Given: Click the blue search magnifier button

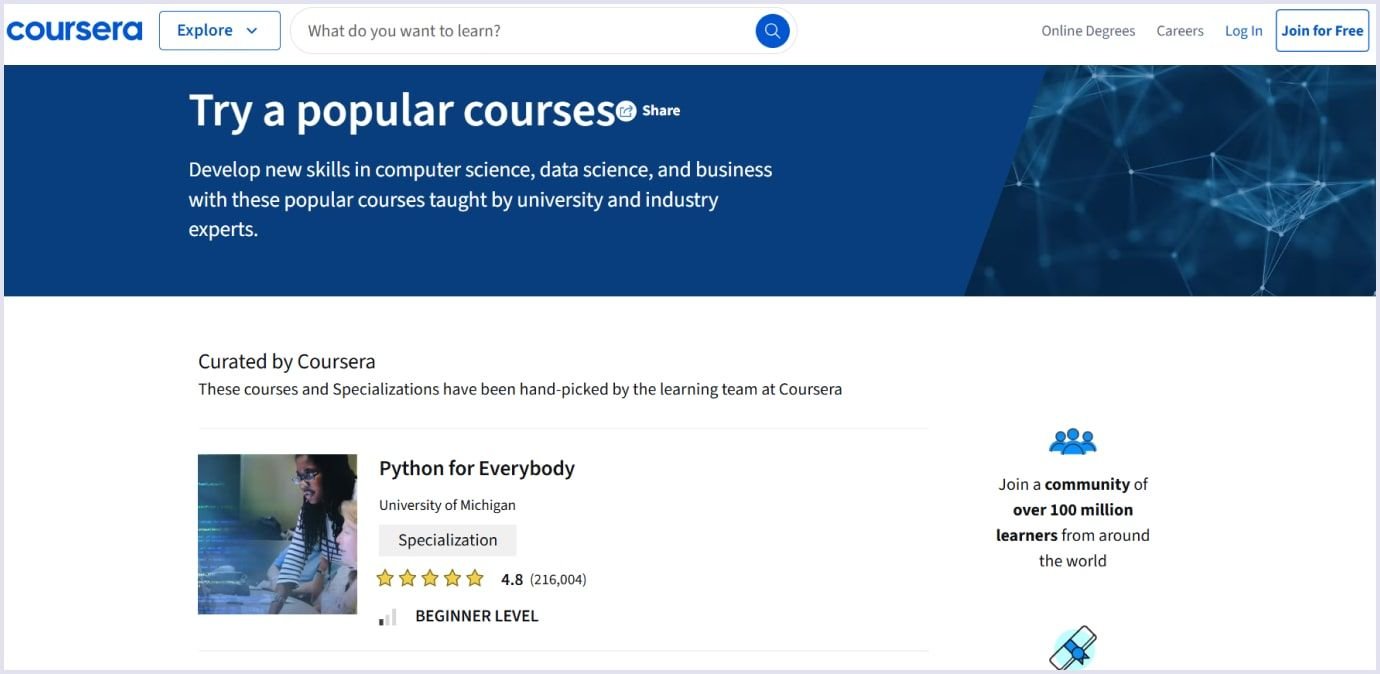Looking at the screenshot, I should [x=772, y=31].
